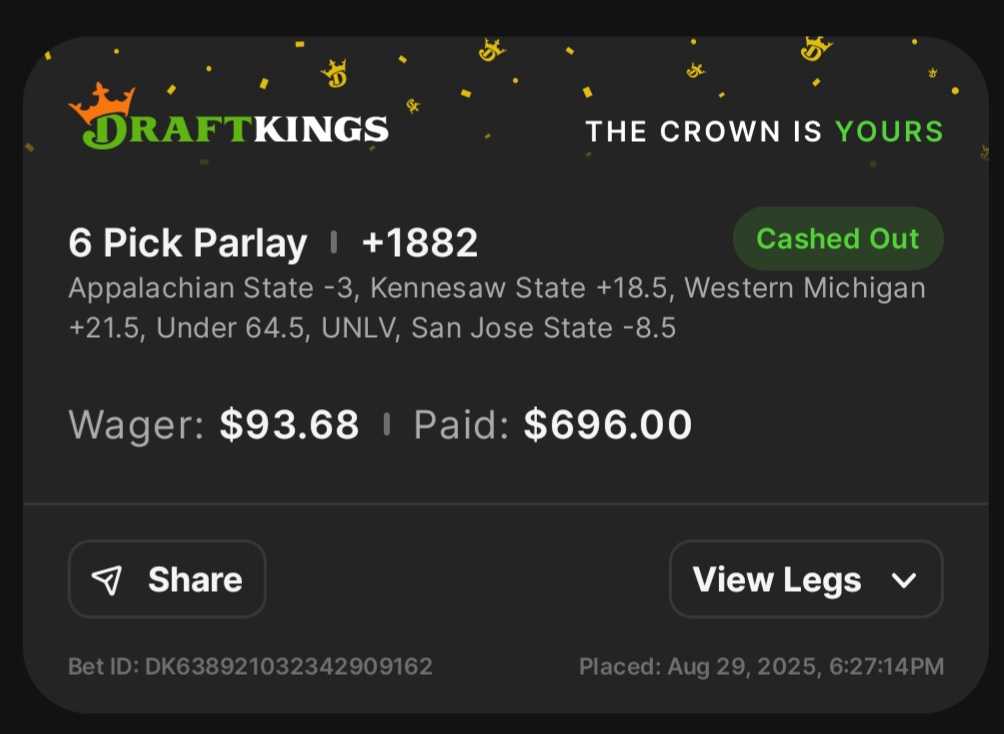This screenshot has height=734, width=1004.
Task: Click the green YOURS word in the banner
Action: coord(889,131)
